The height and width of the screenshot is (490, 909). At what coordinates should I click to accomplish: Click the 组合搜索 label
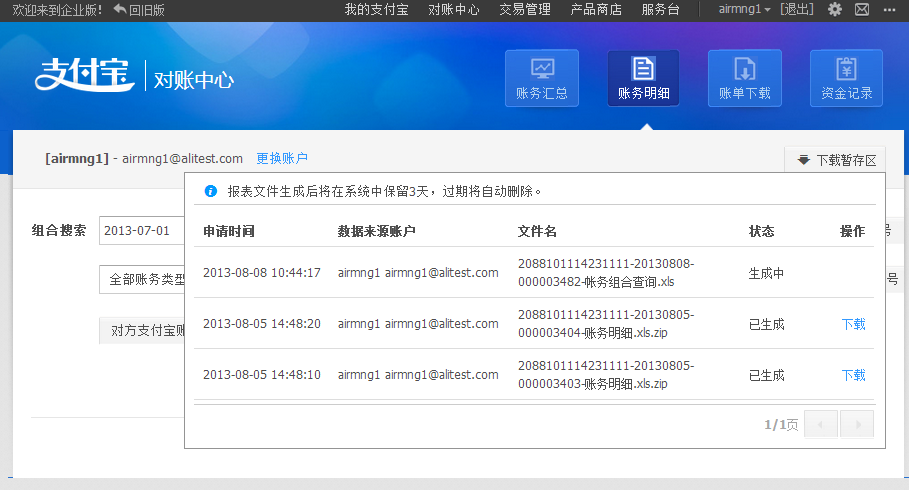click(x=59, y=230)
